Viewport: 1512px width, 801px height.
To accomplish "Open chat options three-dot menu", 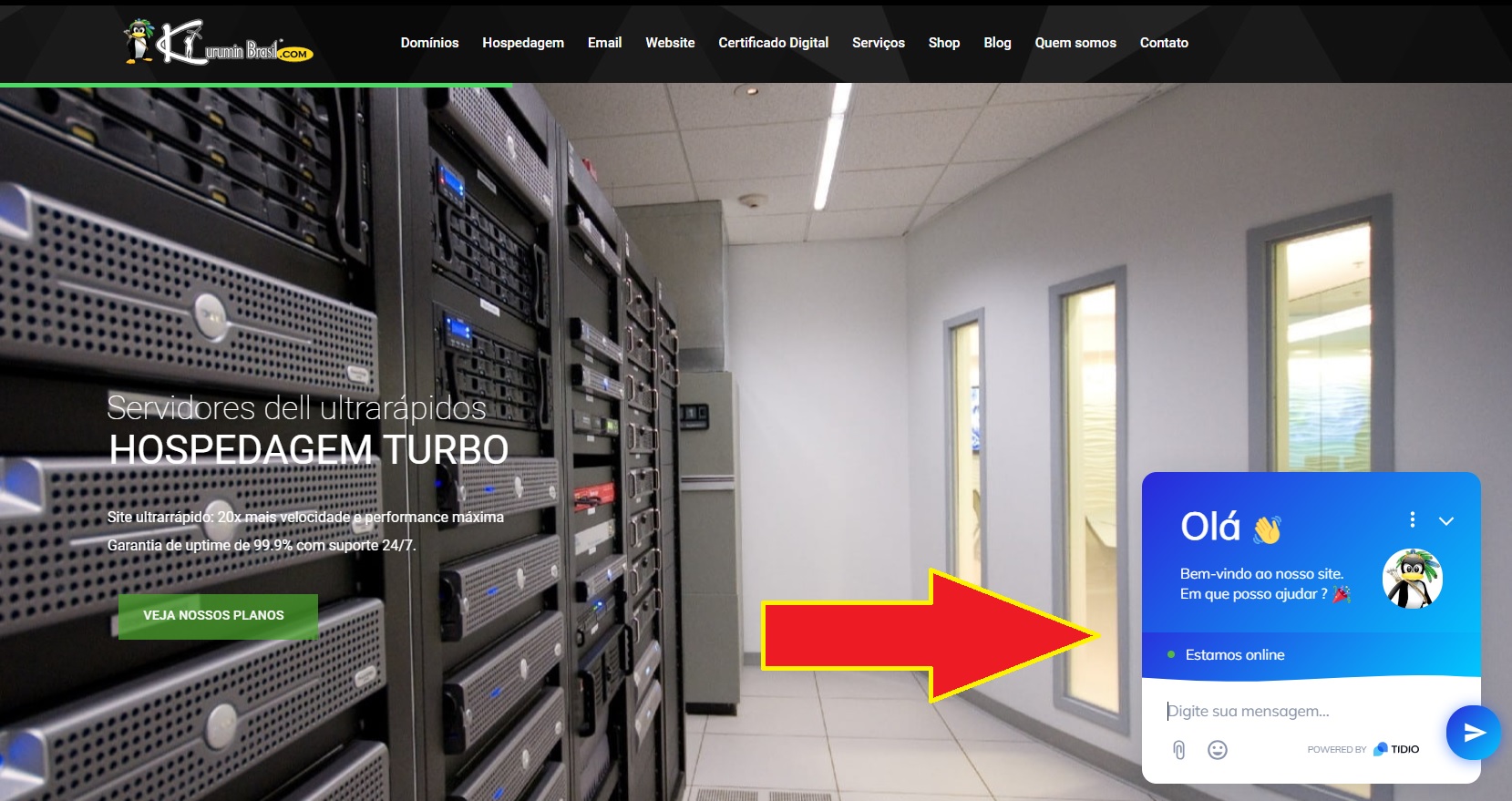I will 1412,519.
